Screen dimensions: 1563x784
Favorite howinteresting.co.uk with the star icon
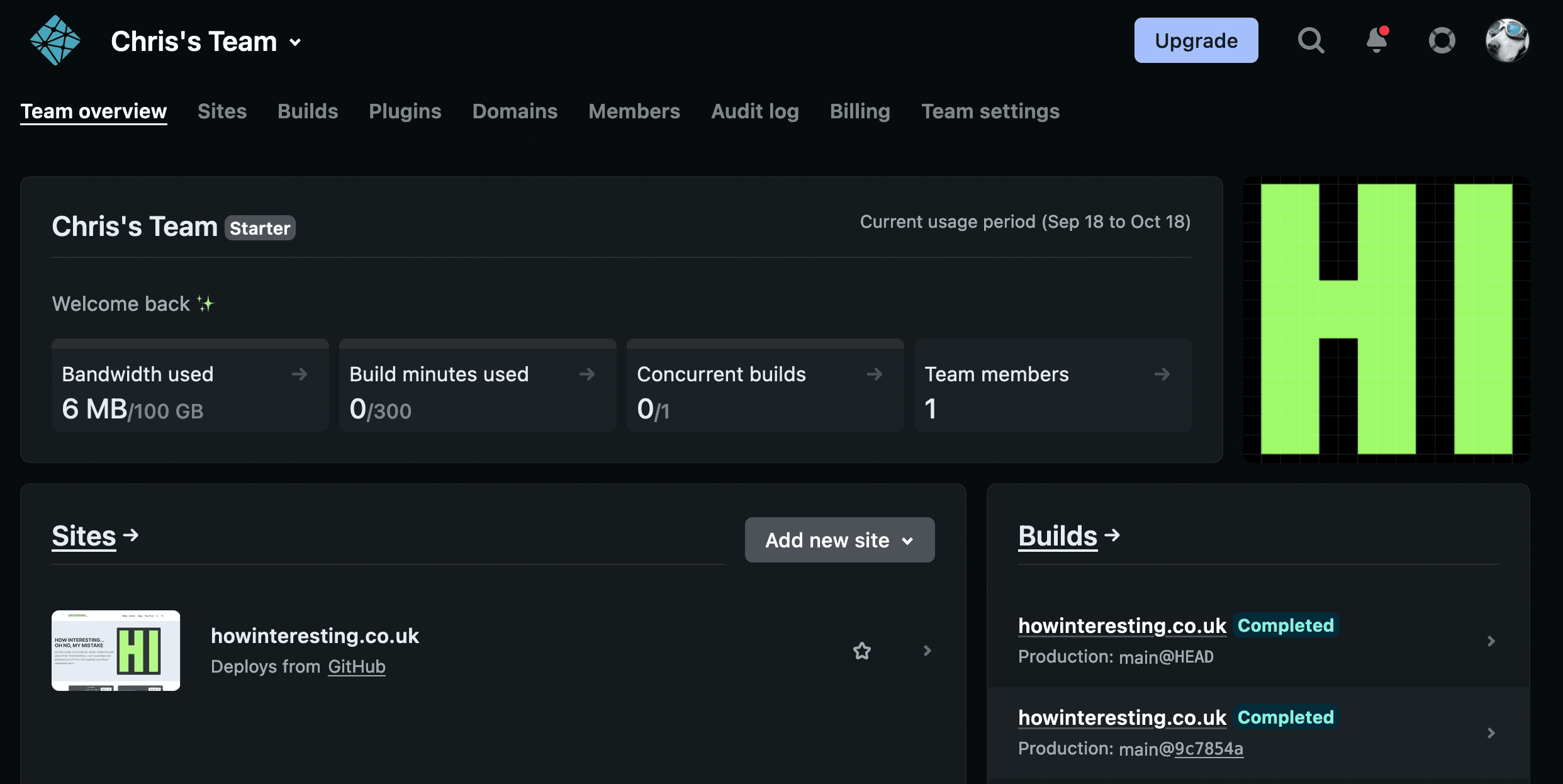(862, 651)
